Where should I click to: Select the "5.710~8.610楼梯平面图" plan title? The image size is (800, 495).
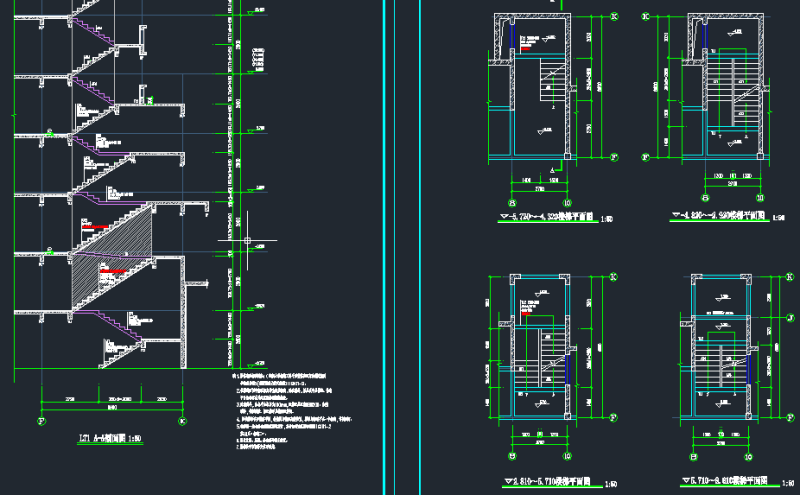click(x=723, y=482)
